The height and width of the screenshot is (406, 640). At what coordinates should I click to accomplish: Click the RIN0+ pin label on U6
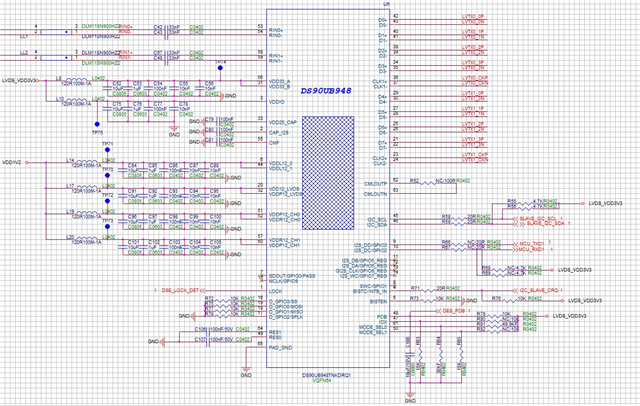click(x=276, y=31)
